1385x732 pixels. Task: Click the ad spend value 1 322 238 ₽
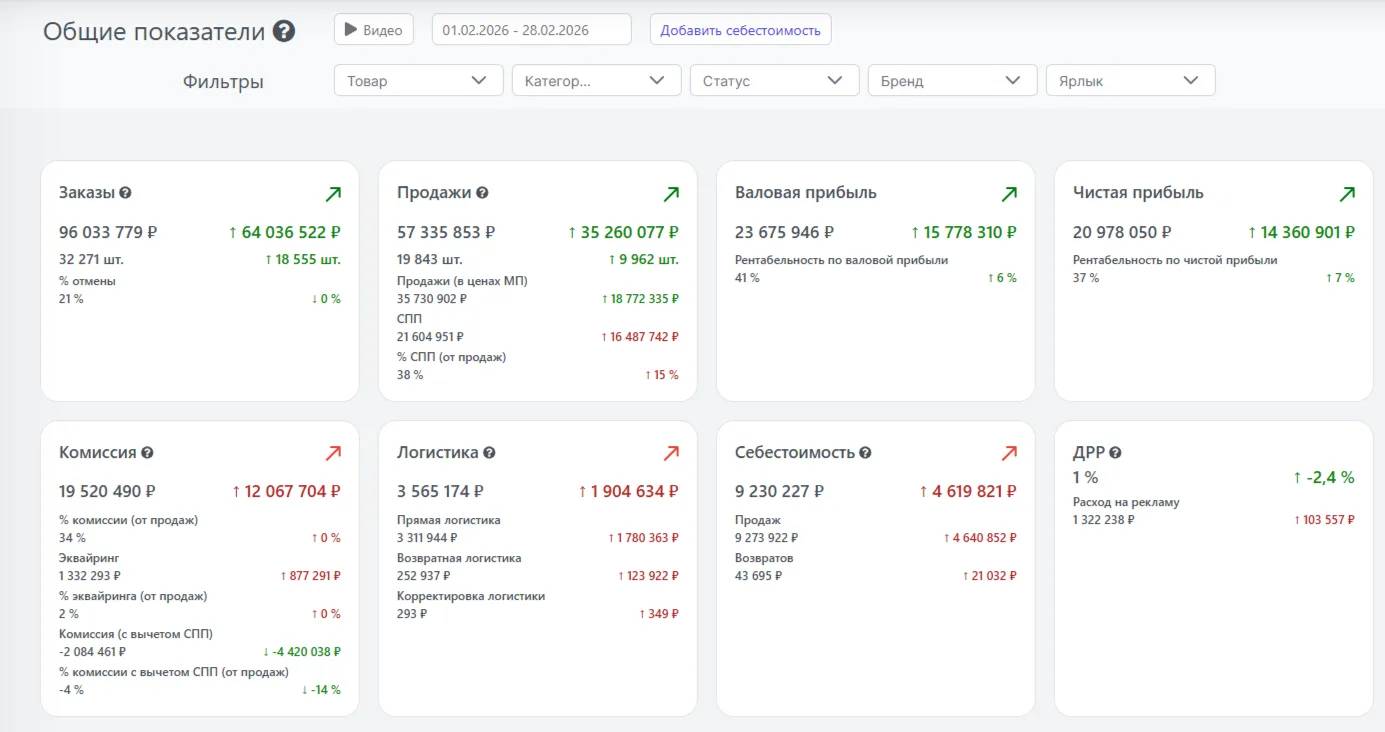tap(1104, 520)
